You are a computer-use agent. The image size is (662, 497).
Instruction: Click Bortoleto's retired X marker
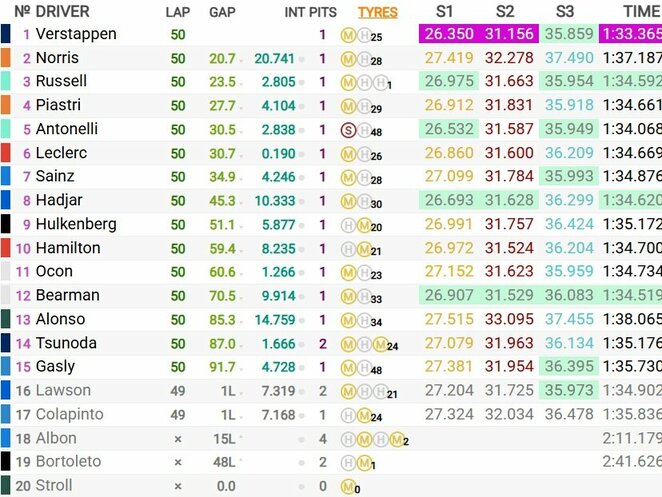click(178, 463)
